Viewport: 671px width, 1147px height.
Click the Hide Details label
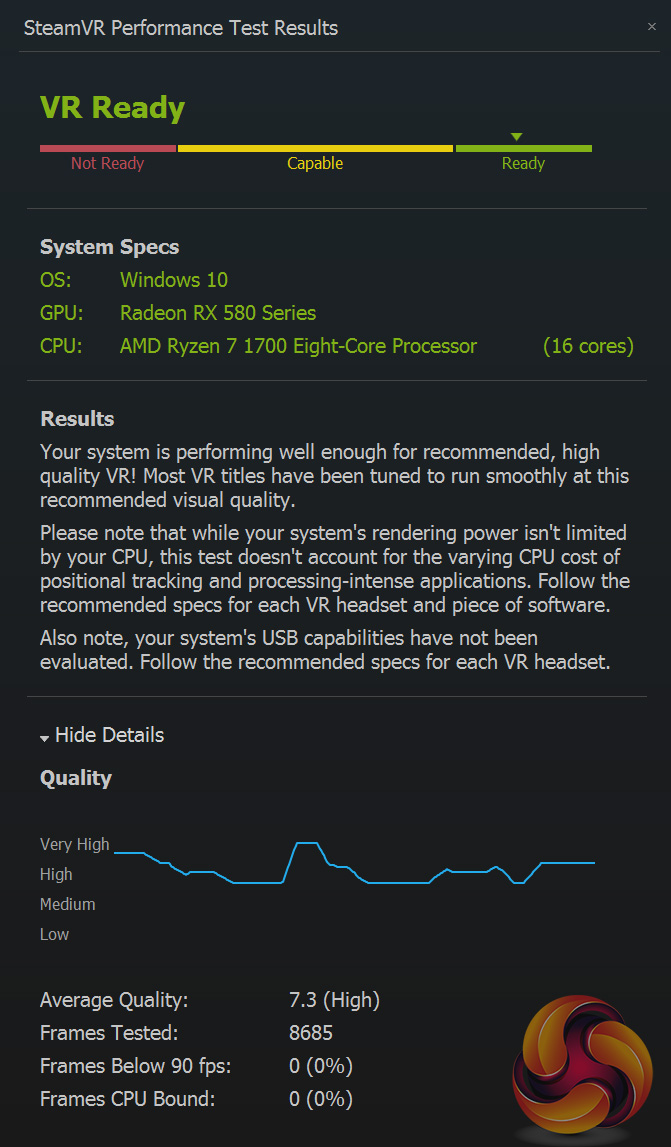(109, 735)
